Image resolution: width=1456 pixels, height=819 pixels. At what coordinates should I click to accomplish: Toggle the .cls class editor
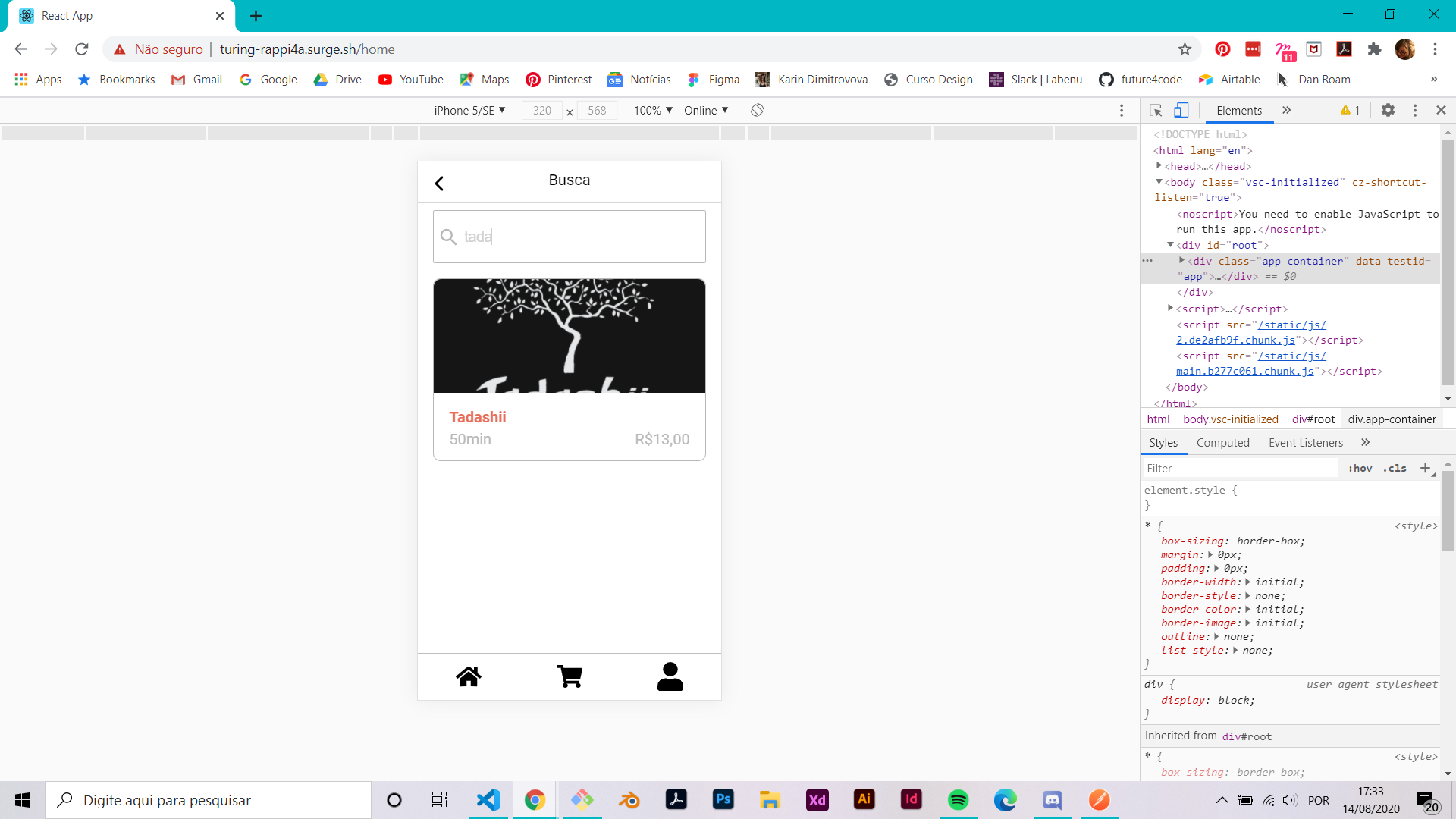(1395, 469)
